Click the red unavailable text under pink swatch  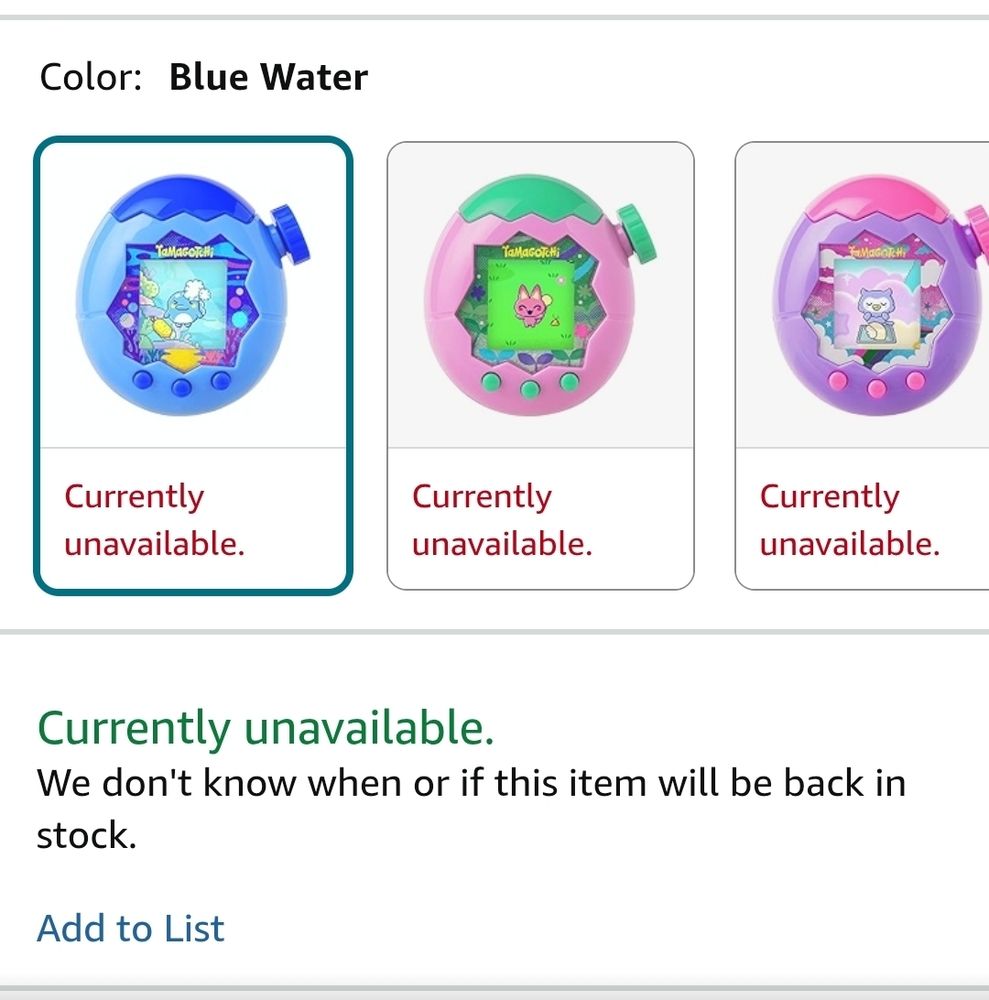(502, 520)
